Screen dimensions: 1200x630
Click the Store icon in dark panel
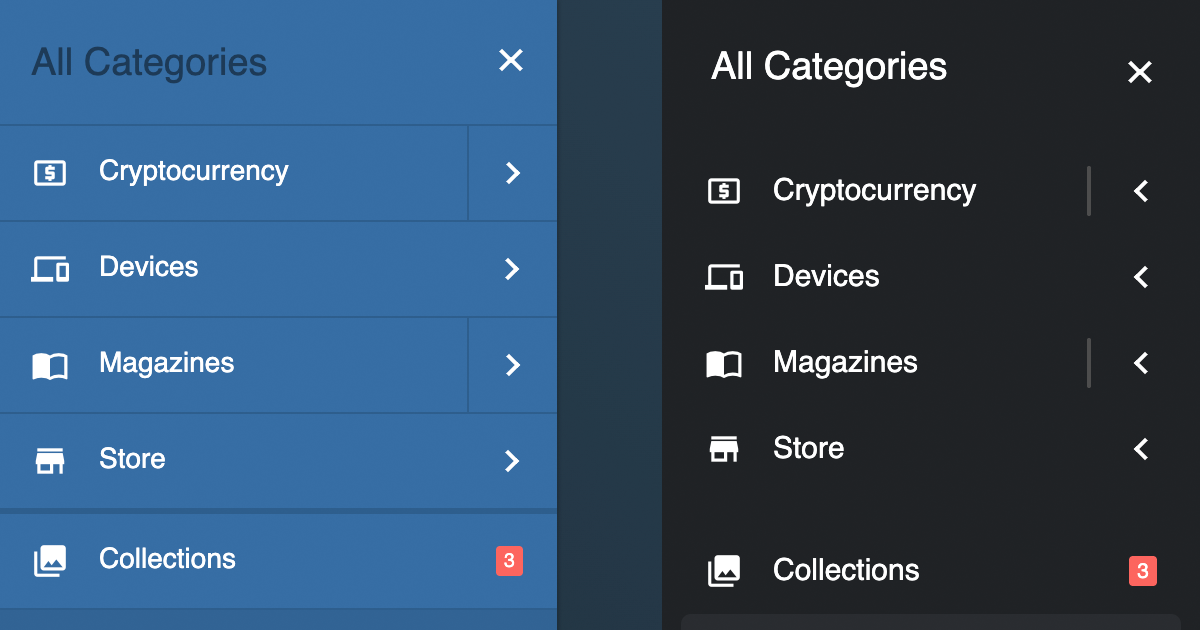(x=724, y=449)
